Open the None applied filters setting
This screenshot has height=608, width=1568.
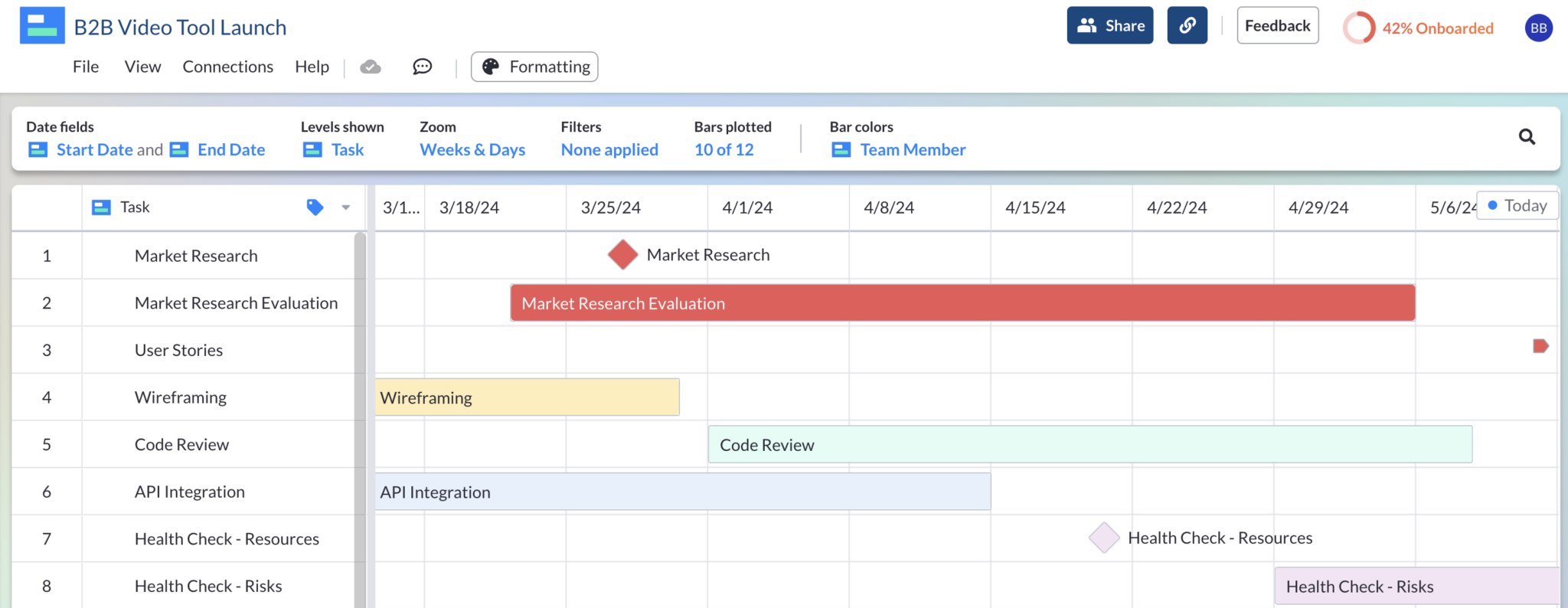point(609,149)
